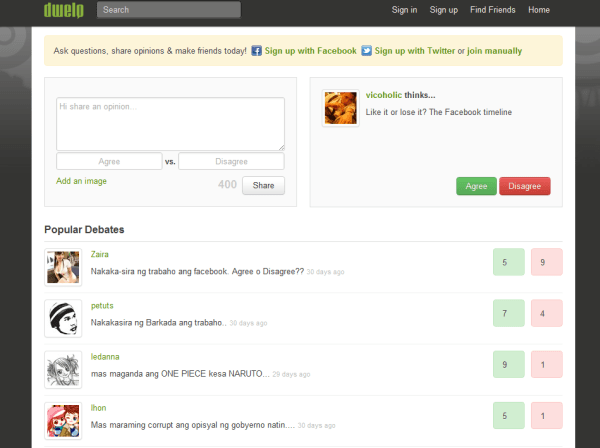The image size is (600, 448).
Task: Click the green 5 agree count on lhon's debate
Action: [x=509, y=416]
